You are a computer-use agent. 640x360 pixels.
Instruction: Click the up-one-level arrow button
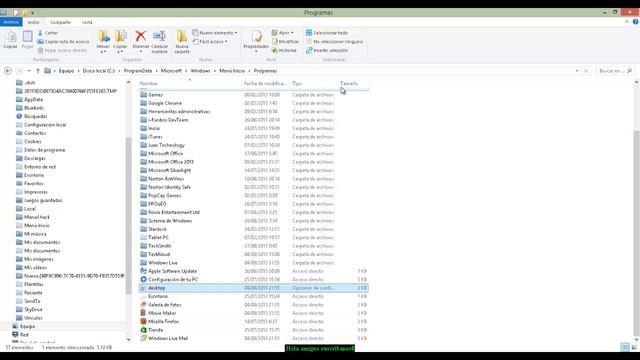(x=38, y=71)
